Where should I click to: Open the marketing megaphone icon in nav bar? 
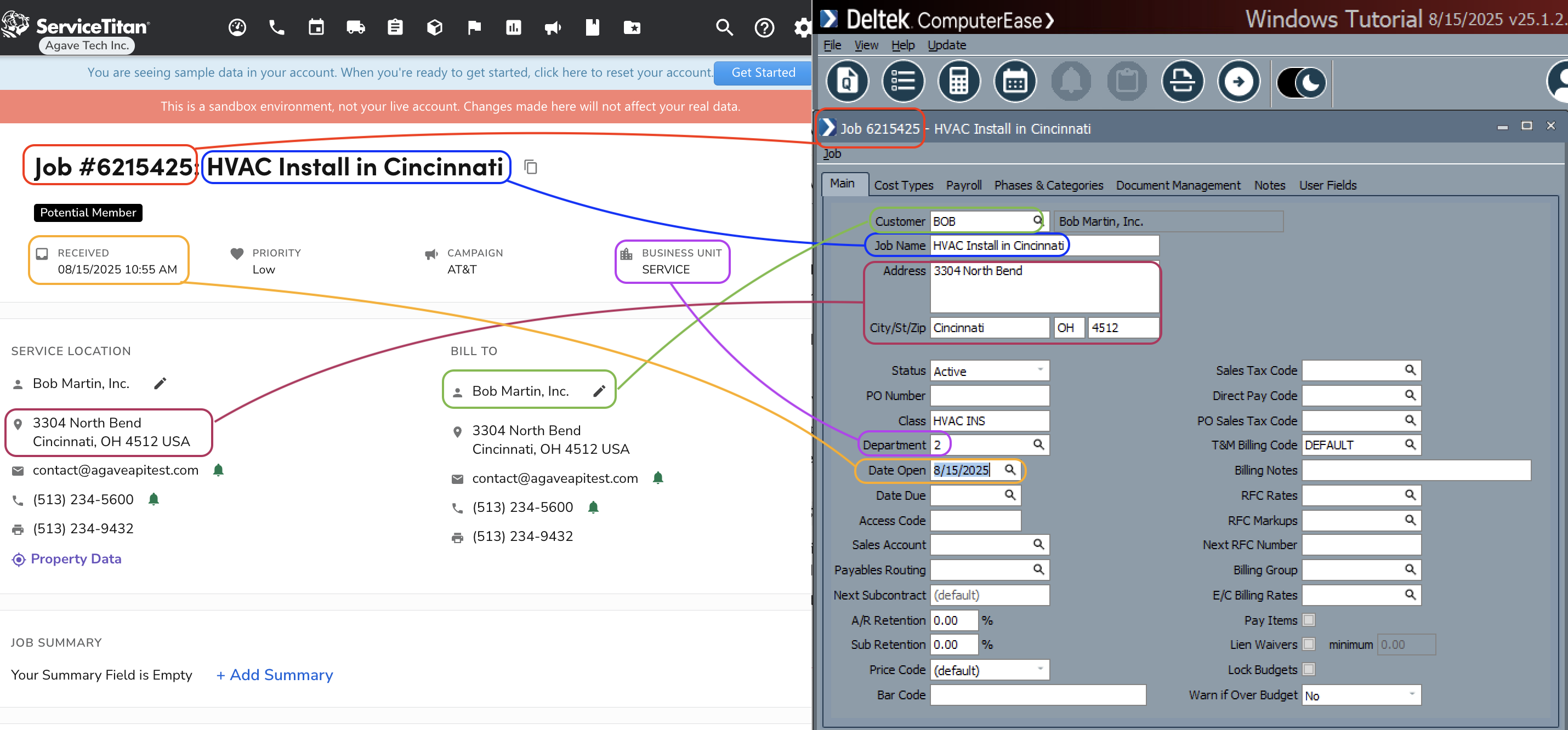point(553,27)
